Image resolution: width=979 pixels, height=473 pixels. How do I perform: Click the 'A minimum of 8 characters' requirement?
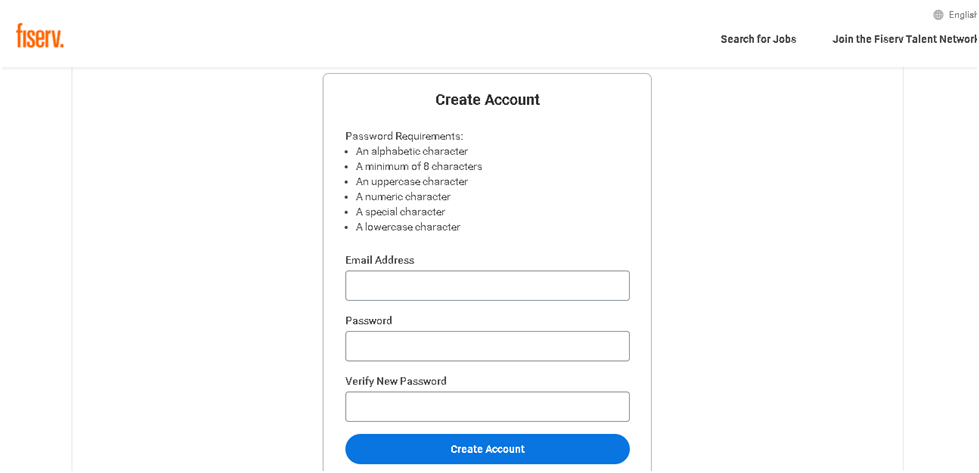click(419, 166)
